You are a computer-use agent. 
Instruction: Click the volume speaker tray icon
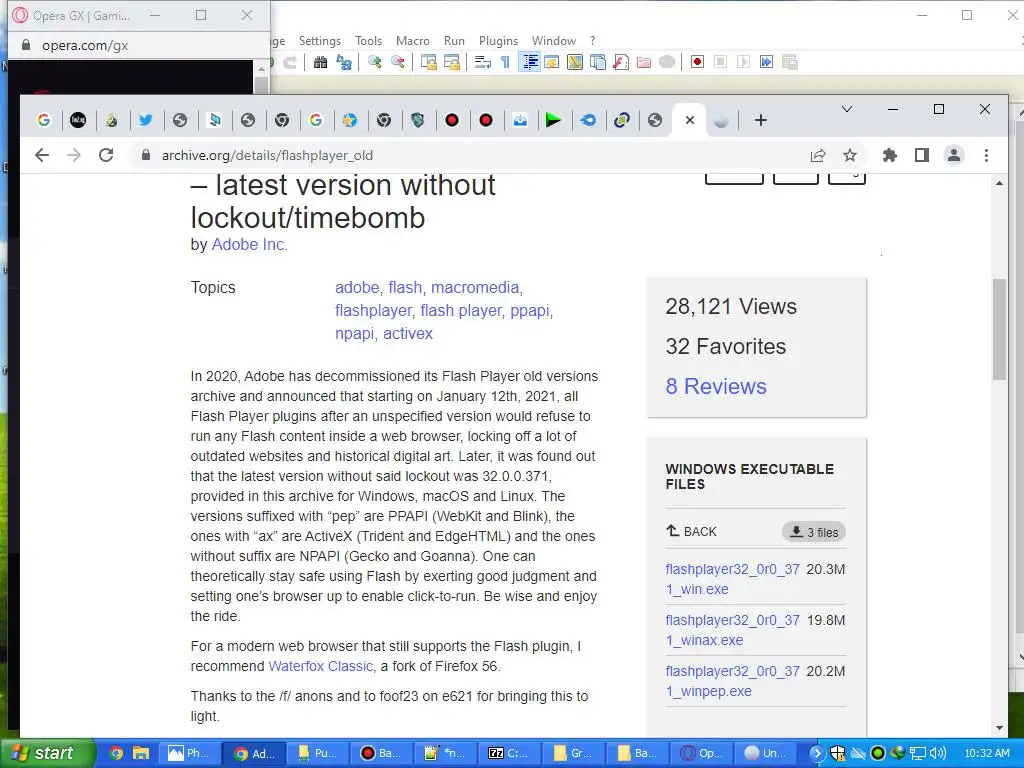937,753
